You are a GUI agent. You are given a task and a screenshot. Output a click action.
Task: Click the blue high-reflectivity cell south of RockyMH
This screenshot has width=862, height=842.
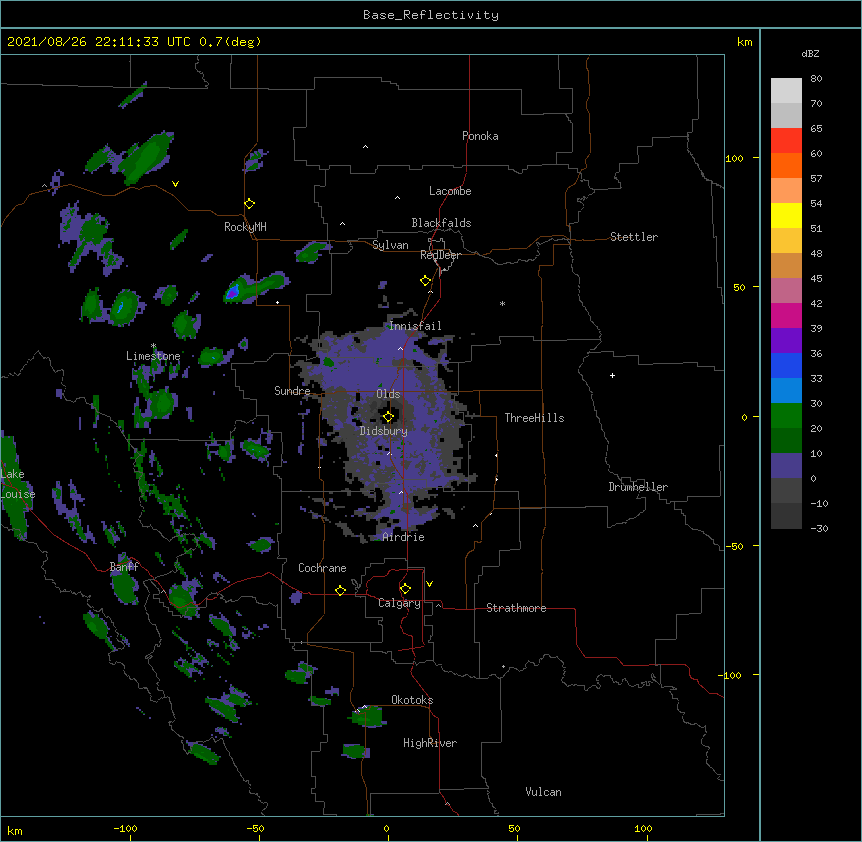[233, 292]
